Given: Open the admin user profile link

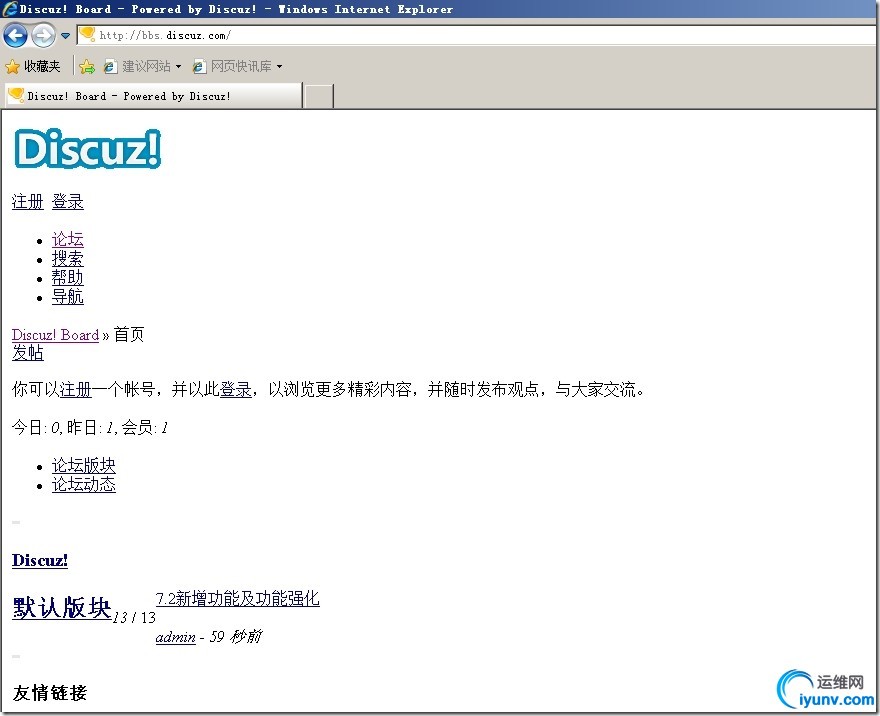Looking at the screenshot, I should [x=176, y=637].
